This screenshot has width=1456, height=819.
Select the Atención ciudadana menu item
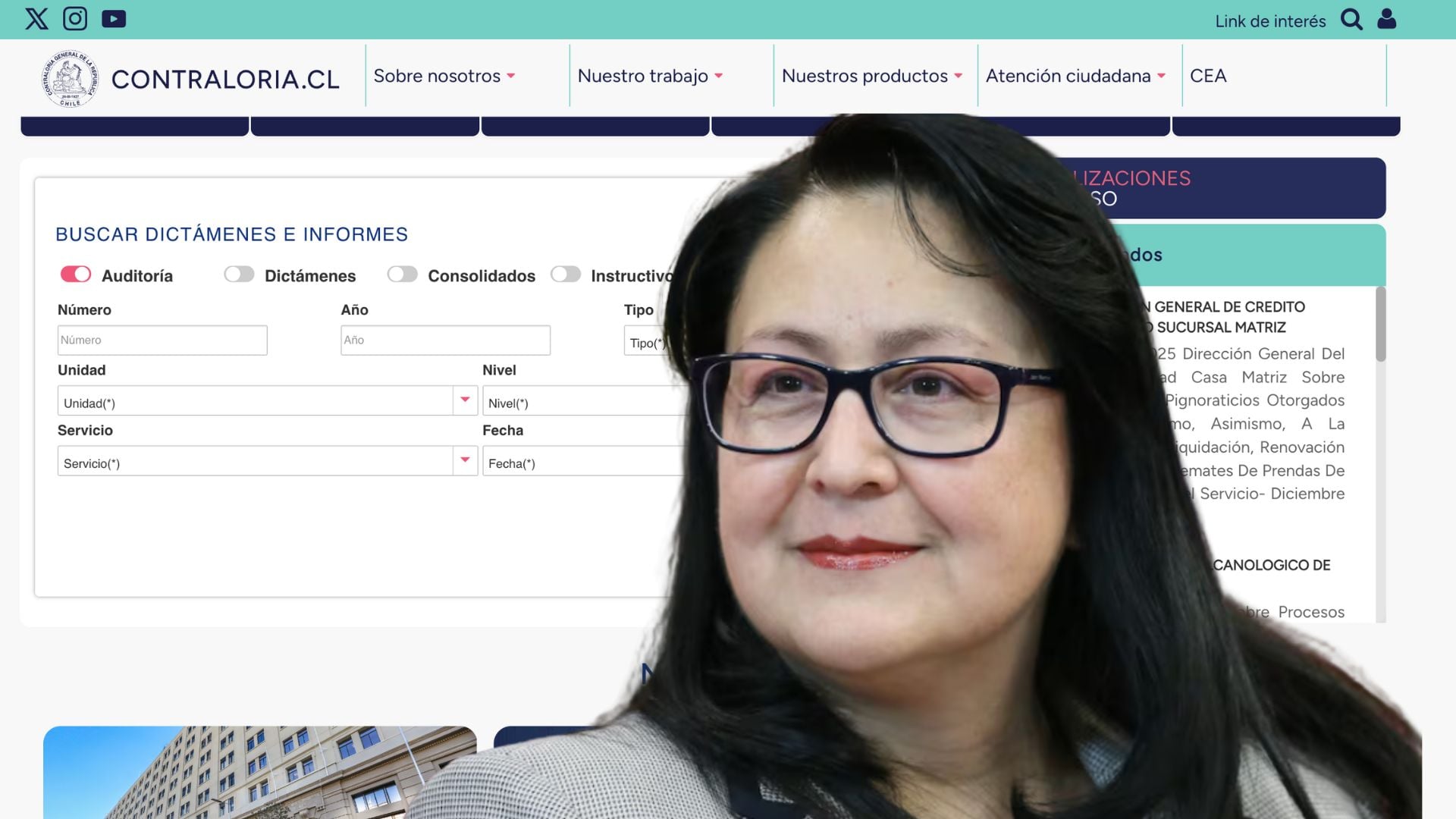pos(1070,76)
